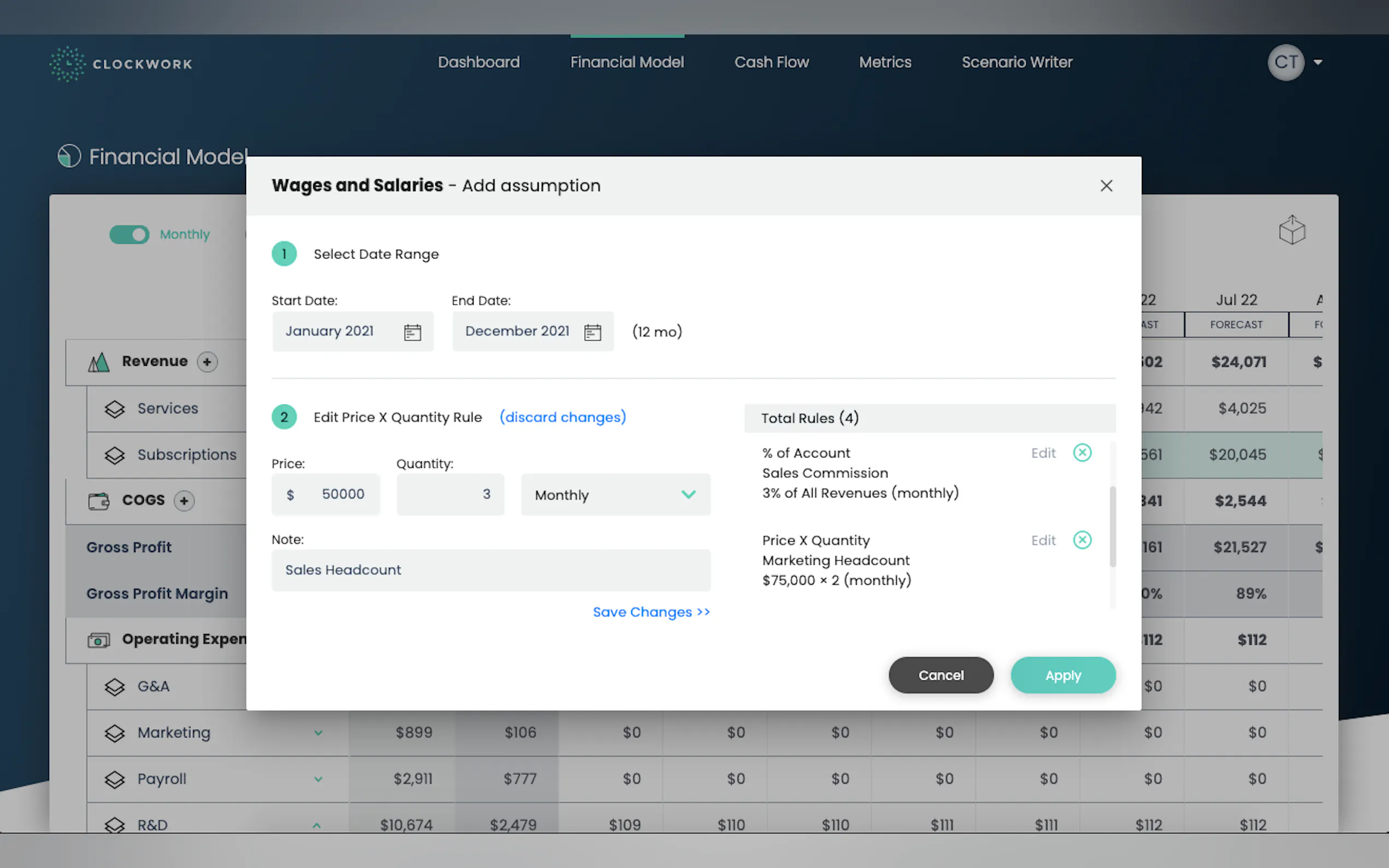Open the End Date calendar picker icon
Screen dimensions: 1389x868
click(592, 332)
